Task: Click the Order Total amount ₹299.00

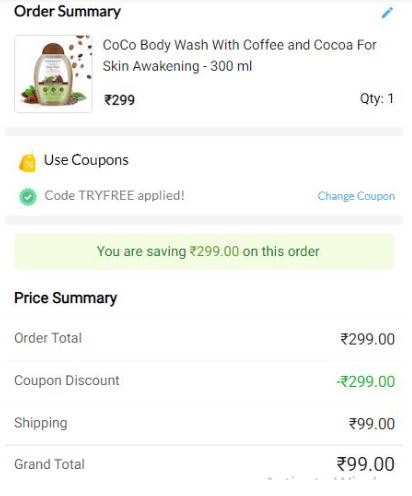Action: (x=367, y=339)
